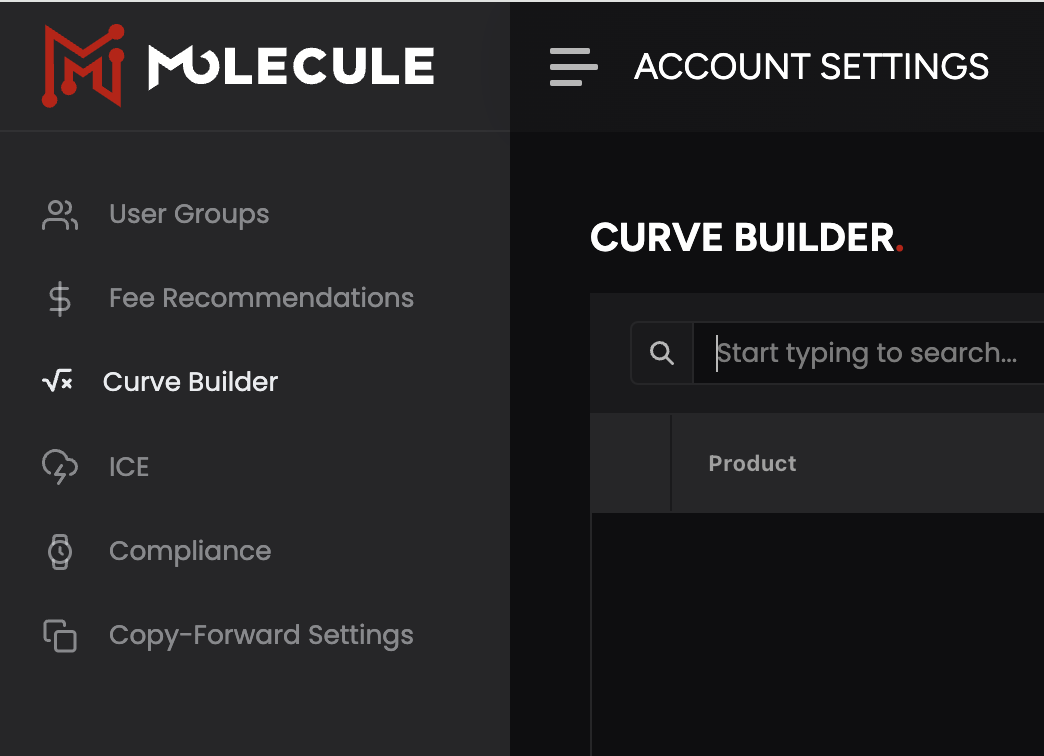Viewport: 1044px width, 756px height.
Task: Click the Curve Builder square-root icon
Action: 57,381
